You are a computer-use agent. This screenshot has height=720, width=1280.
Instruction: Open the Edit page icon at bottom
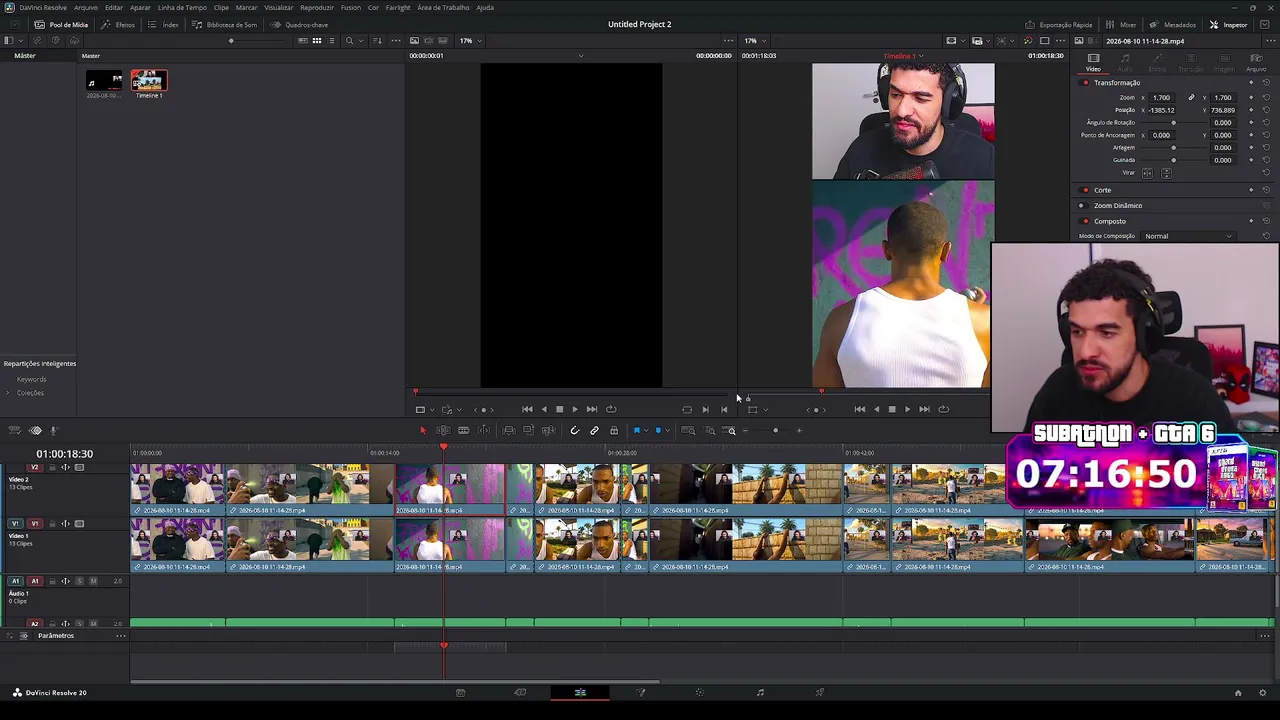[x=580, y=692]
